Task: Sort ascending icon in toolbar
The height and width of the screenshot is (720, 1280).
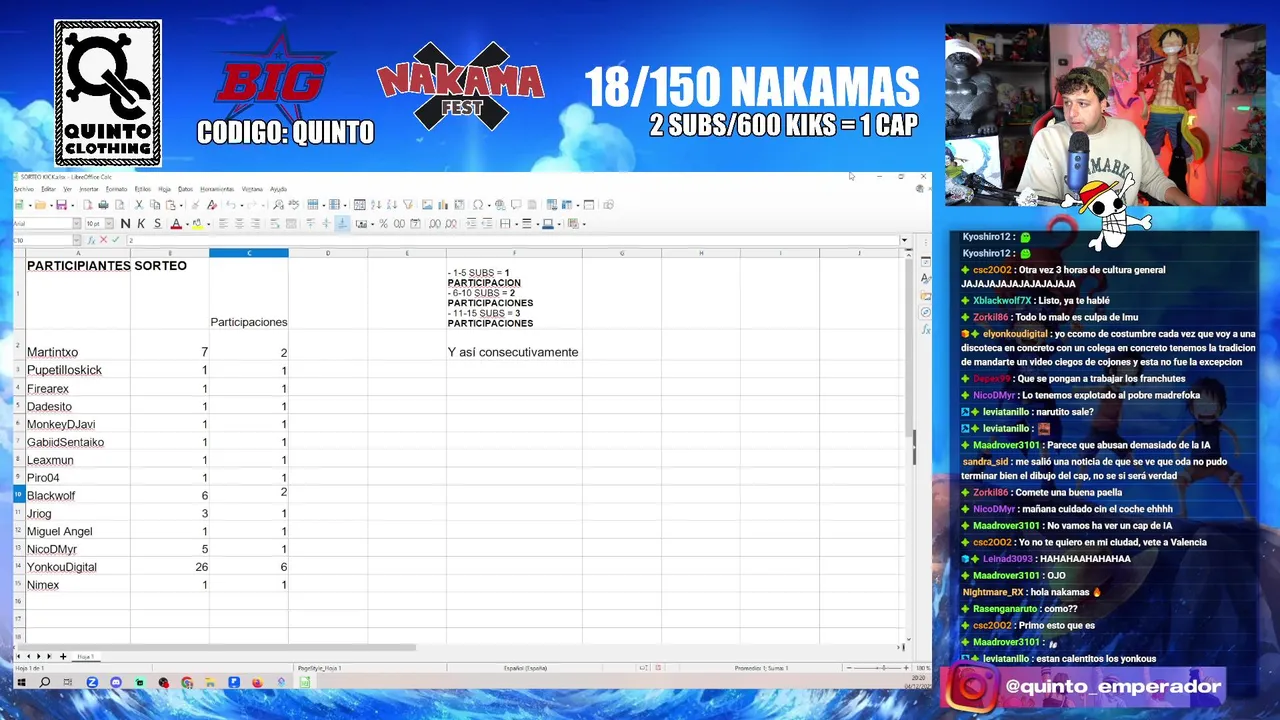Action: (376, 205)
